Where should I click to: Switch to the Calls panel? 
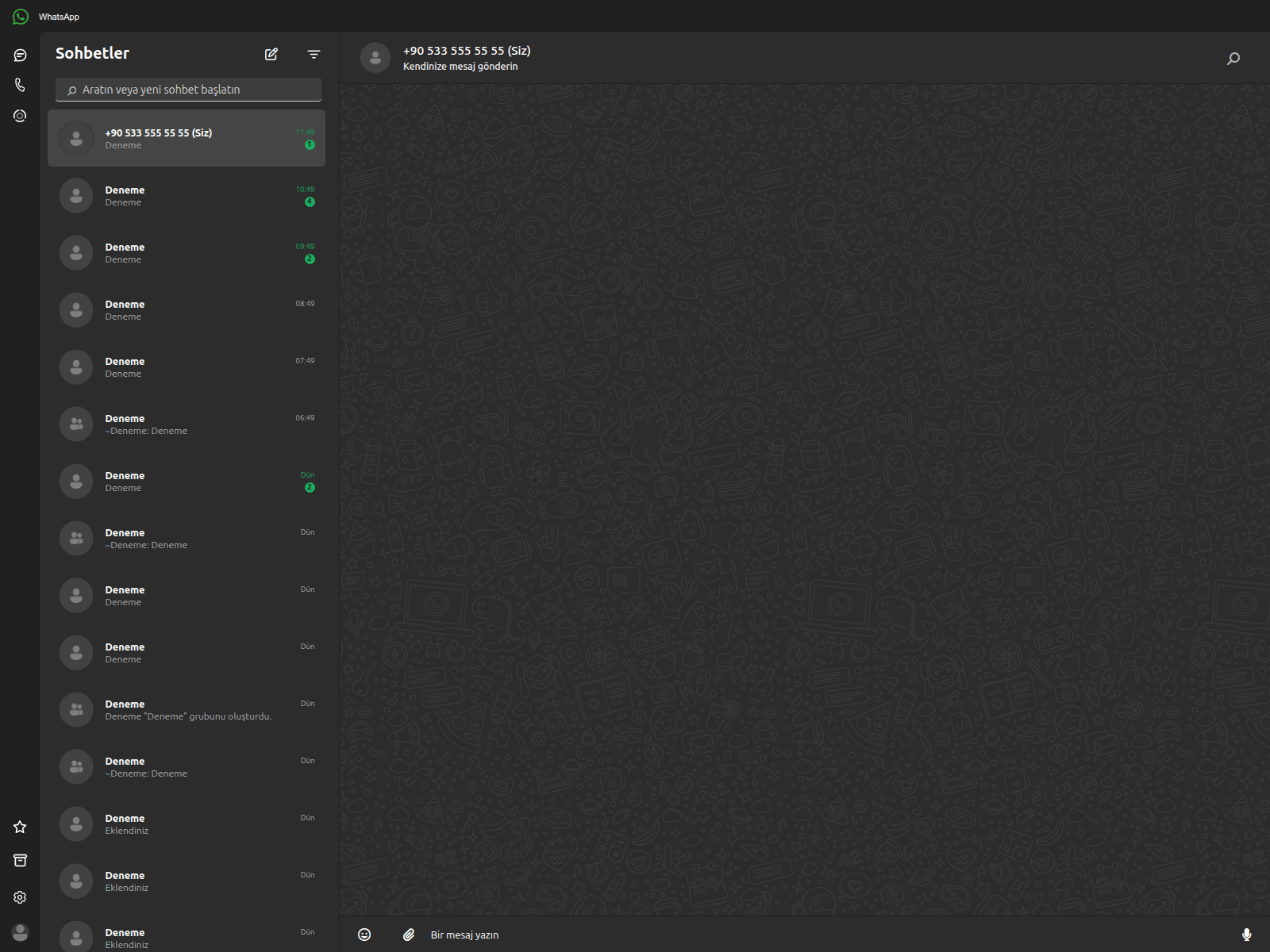(19, 84)
